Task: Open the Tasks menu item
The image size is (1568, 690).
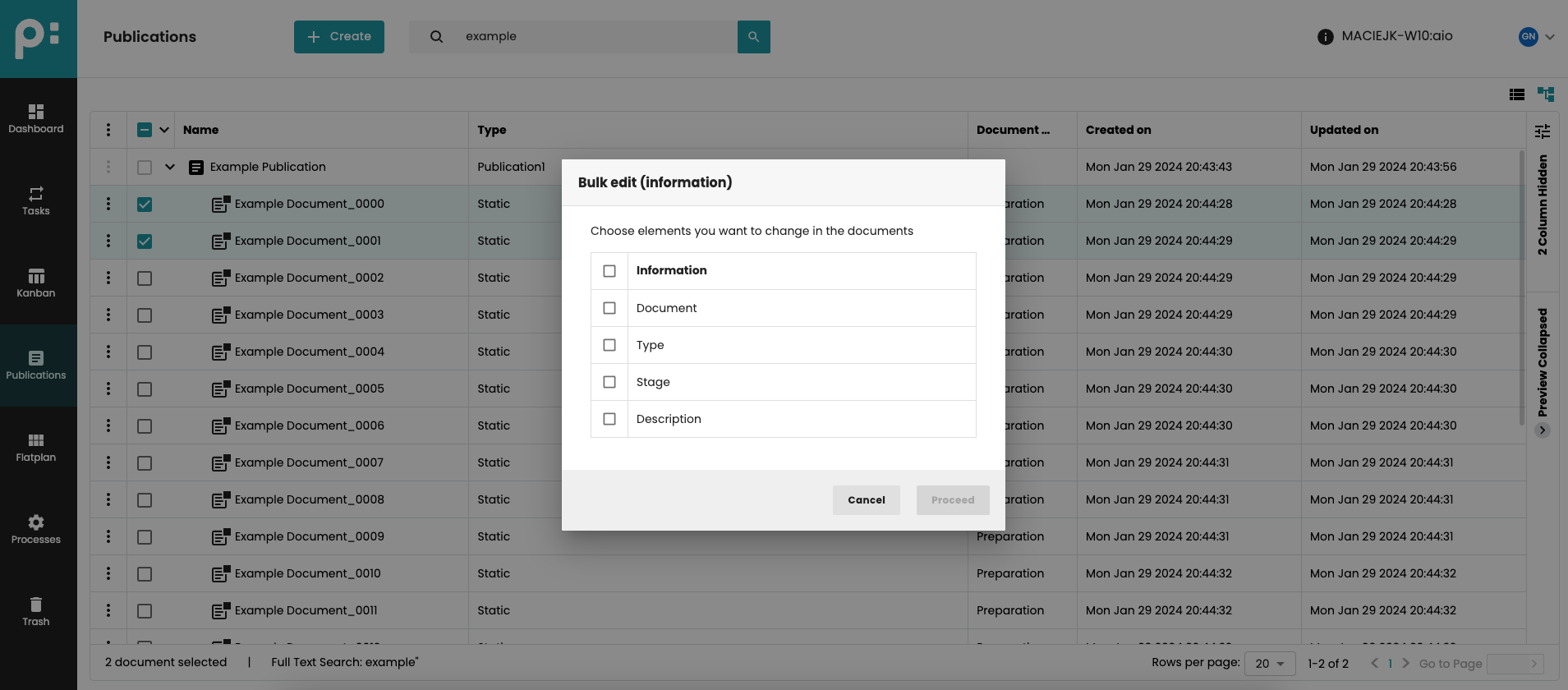Action: click(x=36, y=201)
